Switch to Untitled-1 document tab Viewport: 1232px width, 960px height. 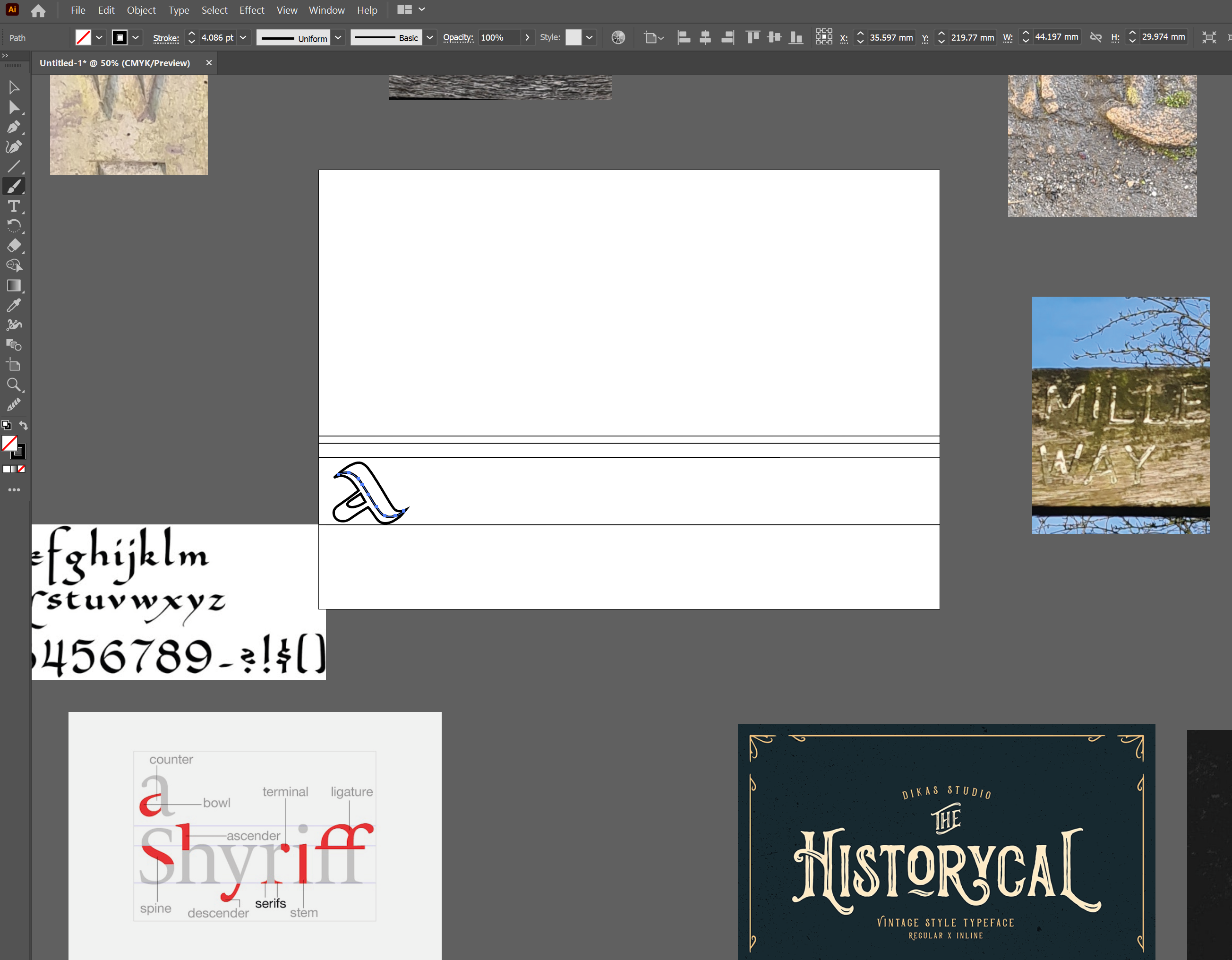114,63
